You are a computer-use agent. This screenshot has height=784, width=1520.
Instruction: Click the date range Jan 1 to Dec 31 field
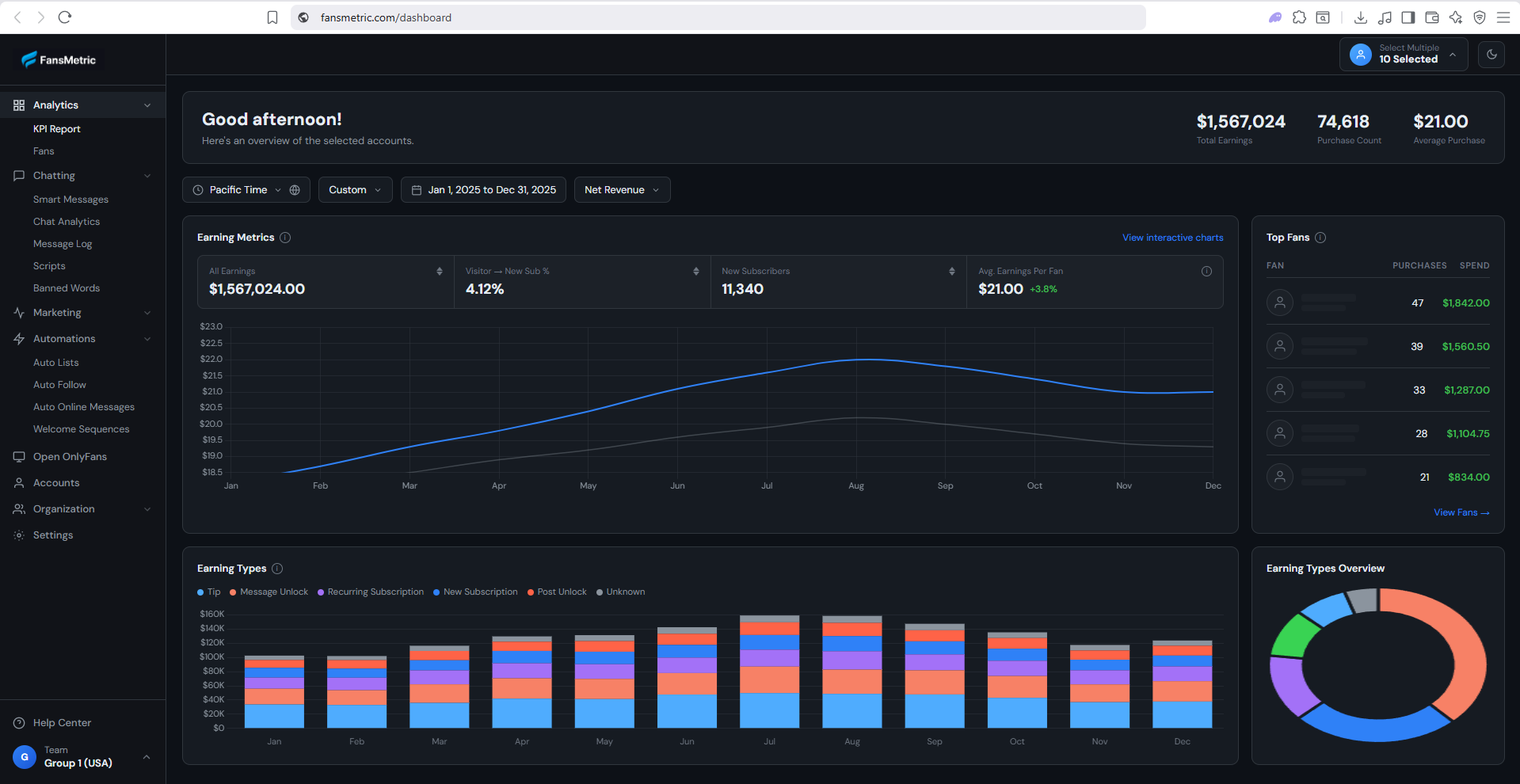483,190
